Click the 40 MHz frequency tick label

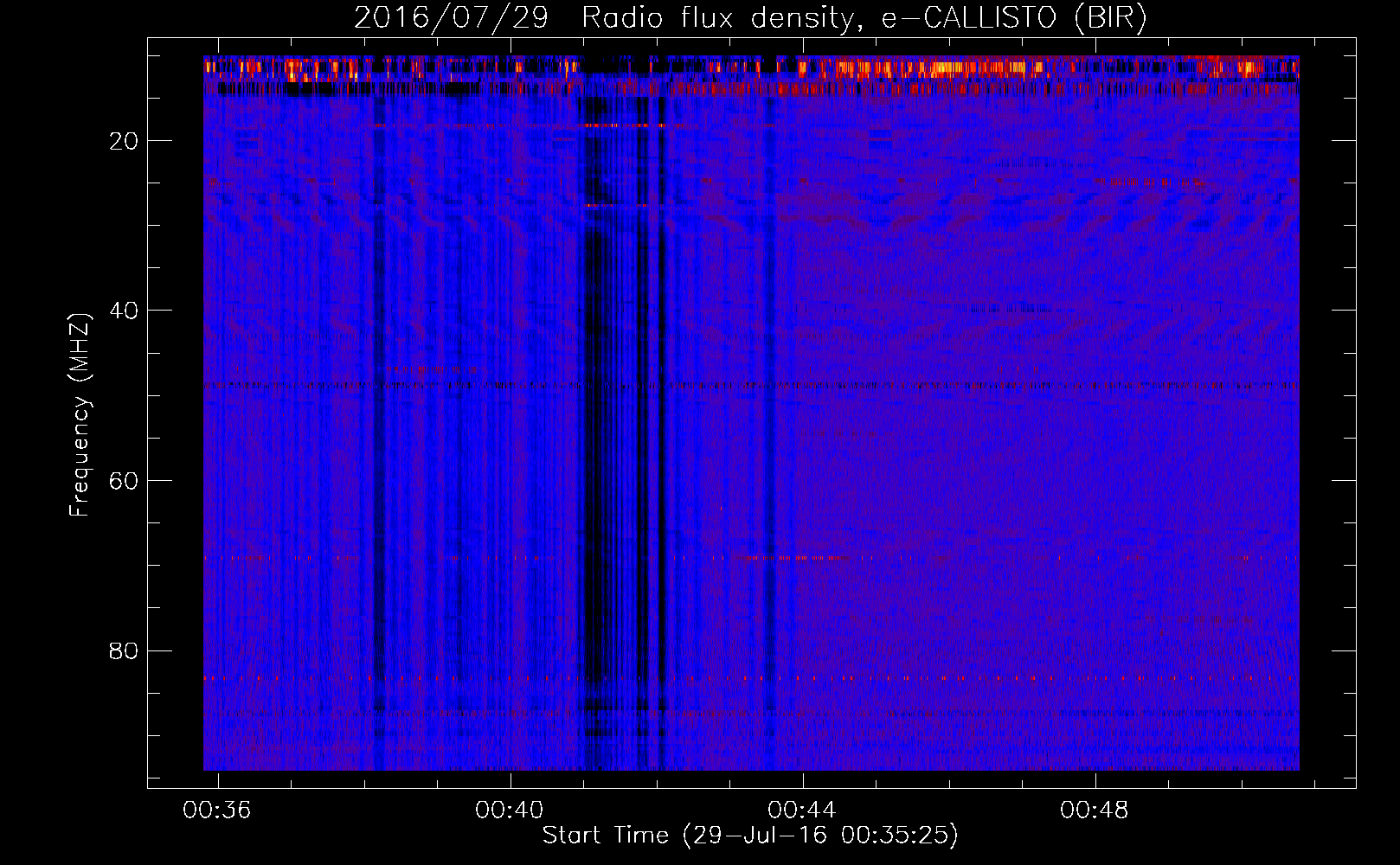(x=124, y=311)
